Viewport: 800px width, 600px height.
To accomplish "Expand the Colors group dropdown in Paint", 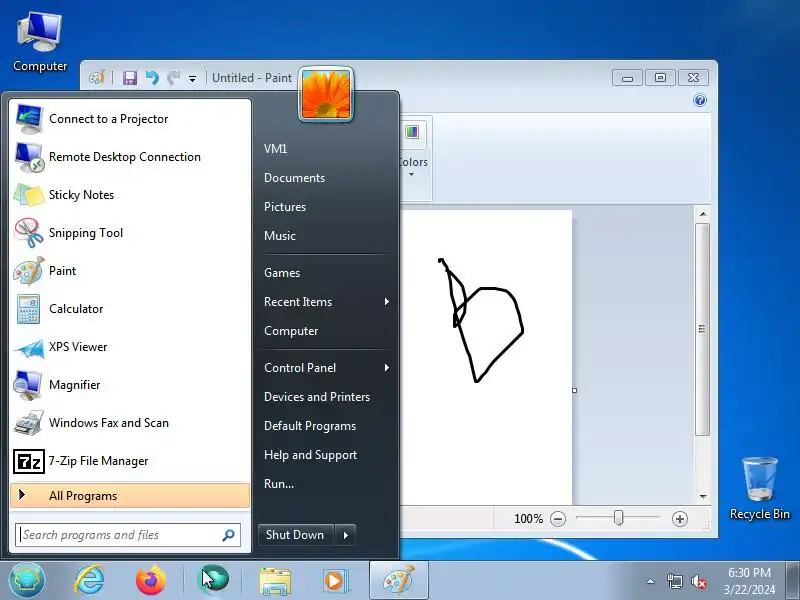I will (x=412, y=174).
